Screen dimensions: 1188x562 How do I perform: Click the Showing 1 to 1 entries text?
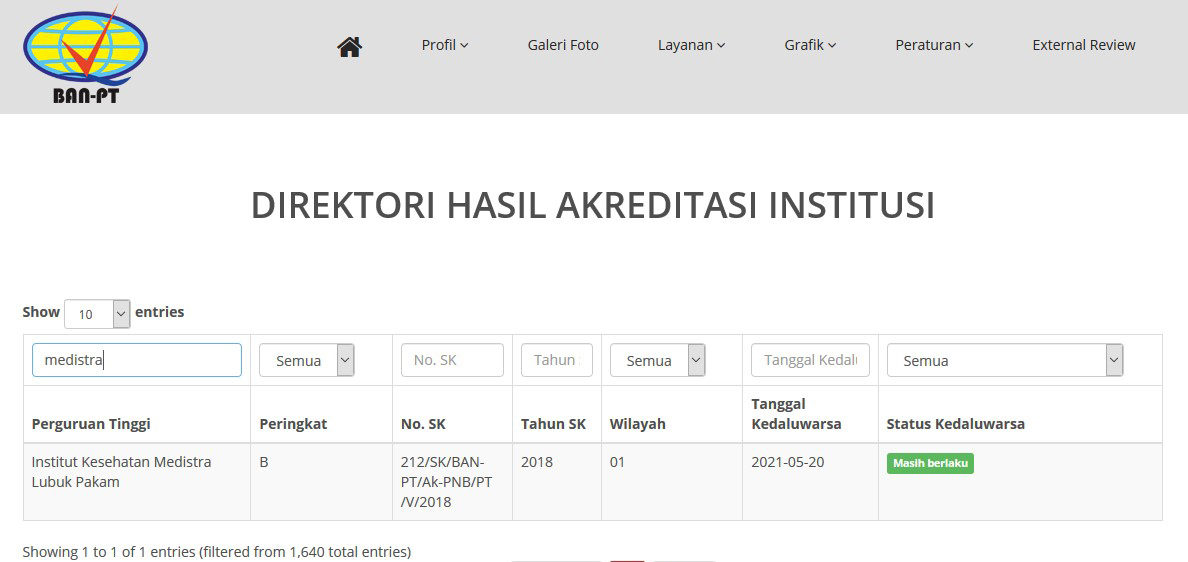[217, 552]
